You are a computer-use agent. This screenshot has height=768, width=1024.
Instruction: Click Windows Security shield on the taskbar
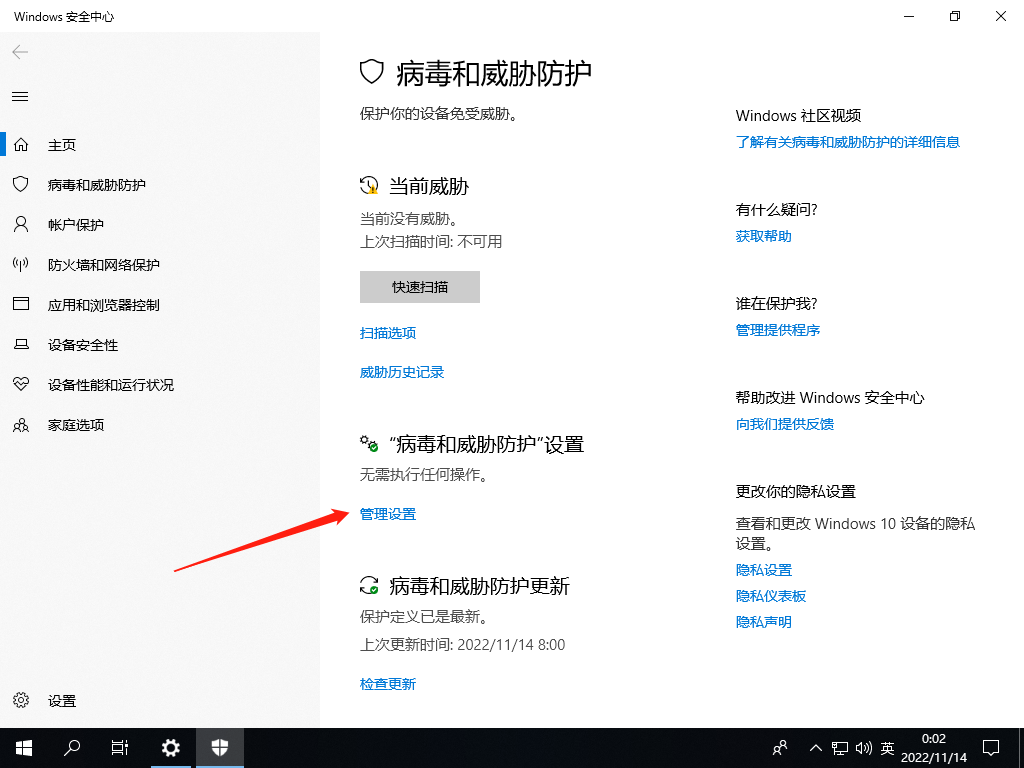(219, 748)
